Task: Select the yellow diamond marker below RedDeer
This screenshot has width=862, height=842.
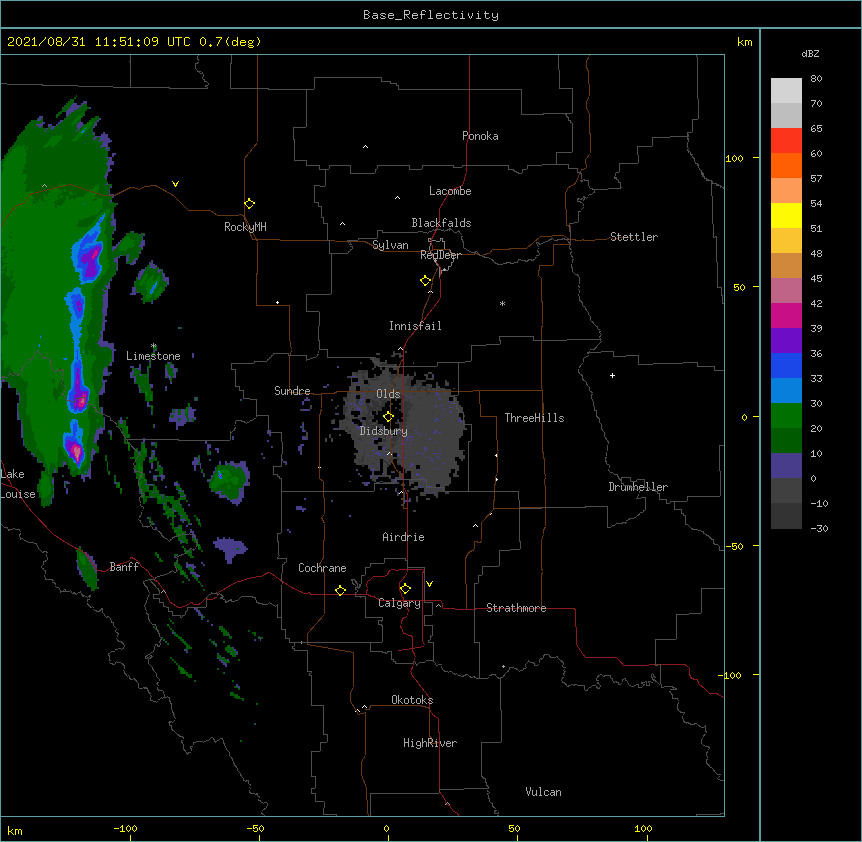Action: [x=426, y=281]
